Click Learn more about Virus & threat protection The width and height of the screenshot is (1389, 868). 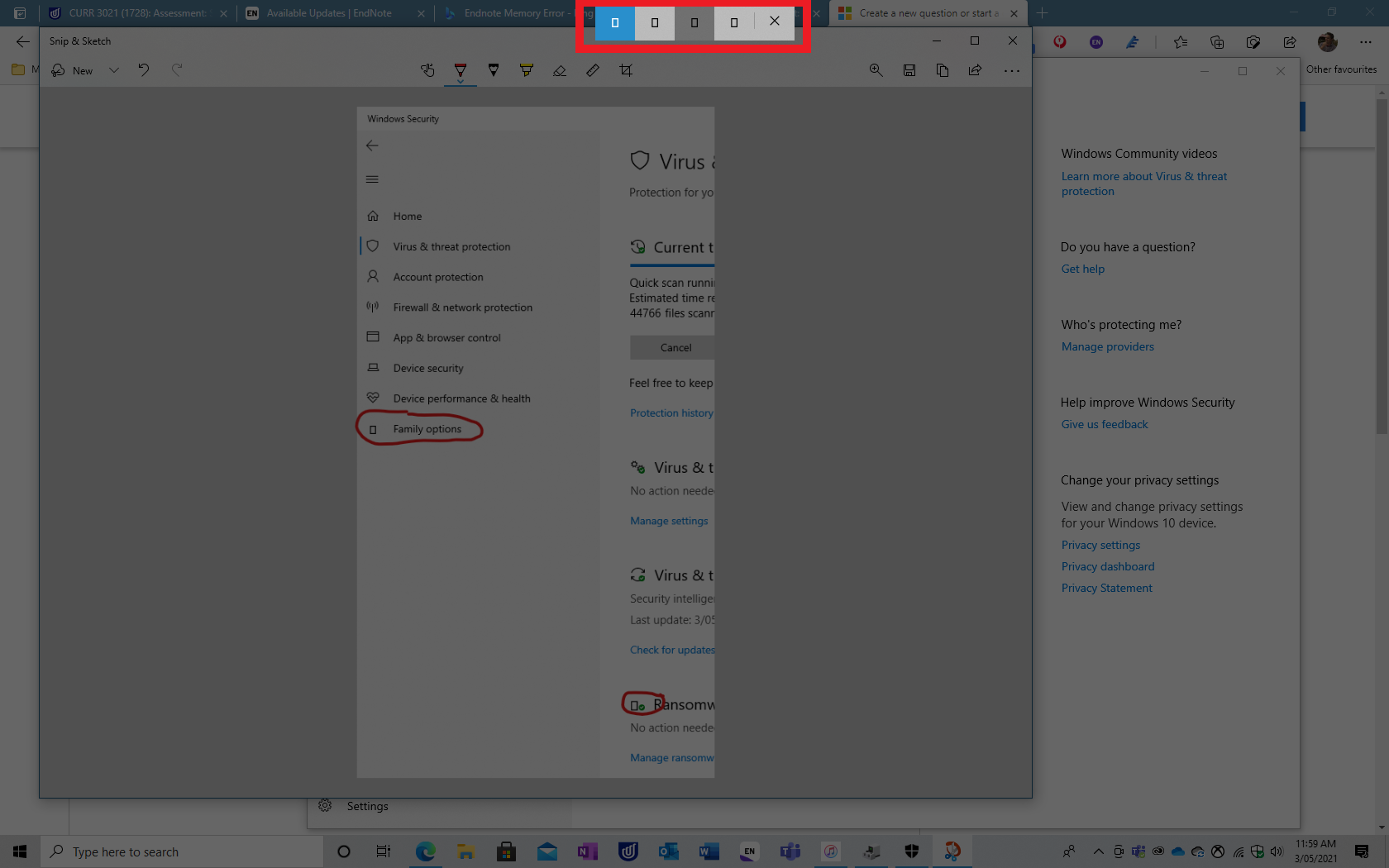click(x=1144, y=184)
